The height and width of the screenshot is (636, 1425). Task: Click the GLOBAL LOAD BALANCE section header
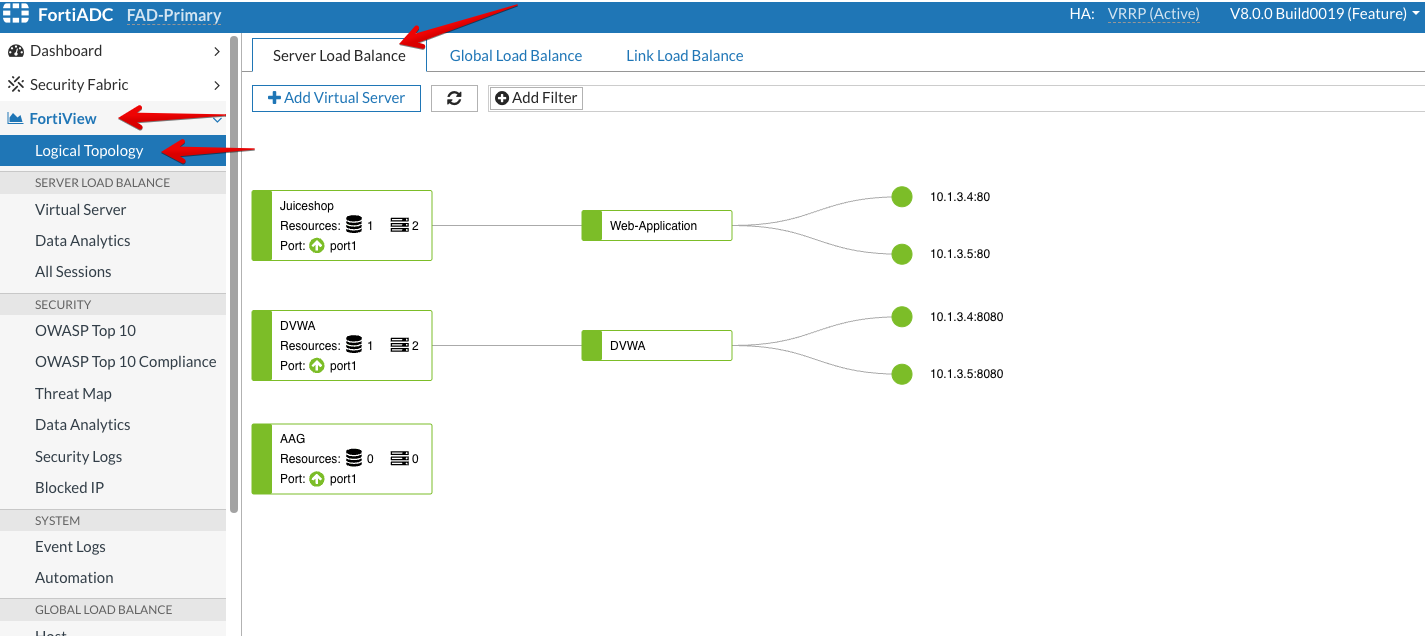coord(113,610)
